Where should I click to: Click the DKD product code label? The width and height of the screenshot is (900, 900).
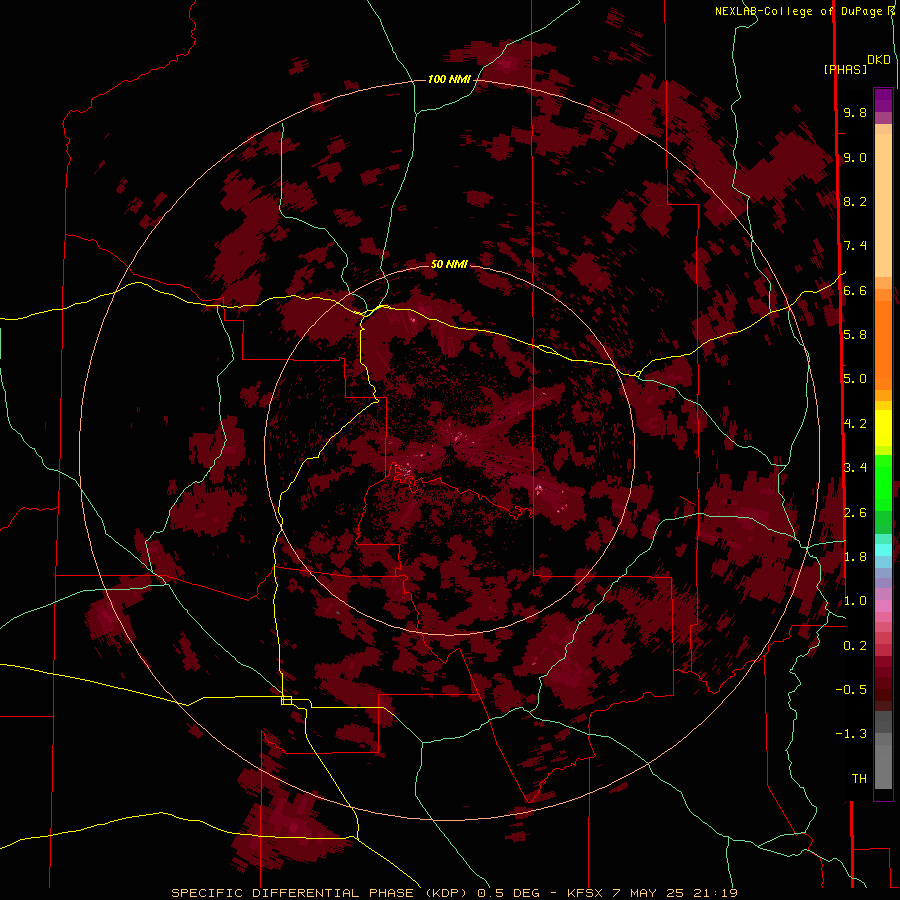(x=879, y=60)
